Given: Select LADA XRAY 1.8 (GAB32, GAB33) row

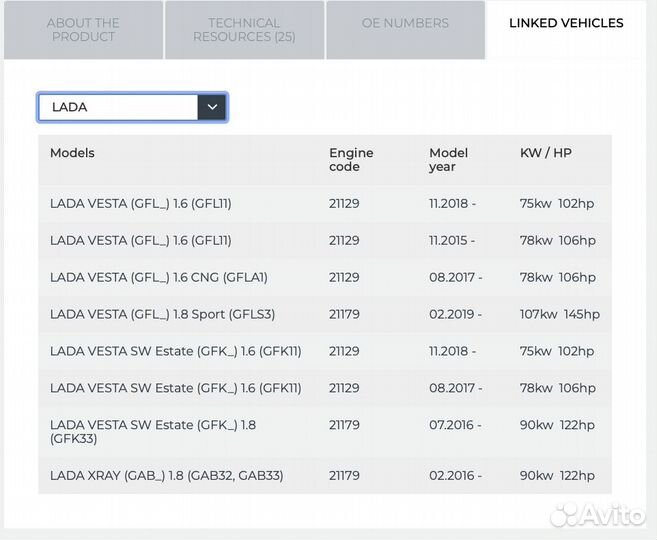Looking at the screenshot, I should tap(166, 476).
